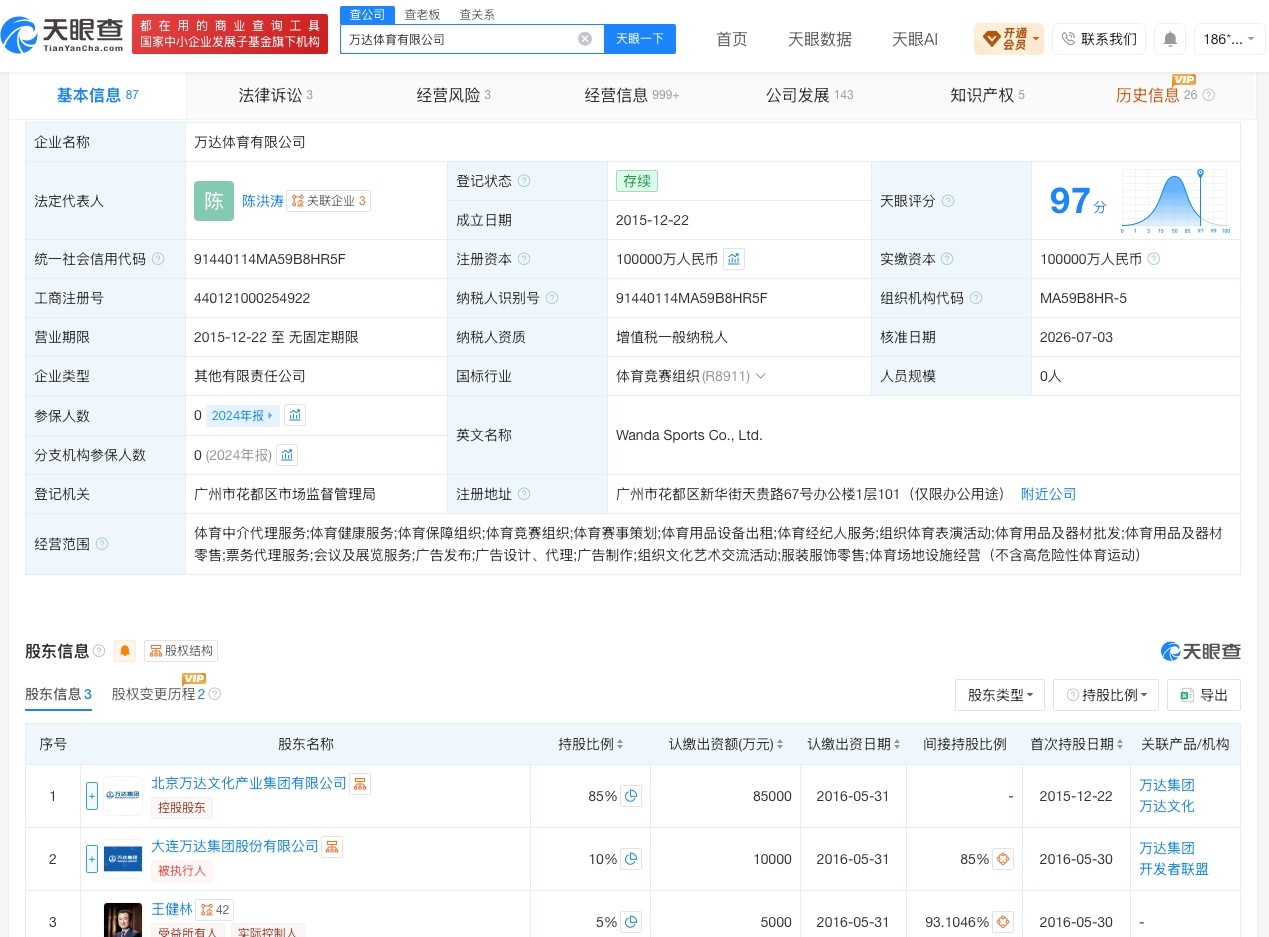Click the indirect holding path icon for 85%
Viewport: 1269px width, 937px height.
pyautogui.click(x=1002, y=859)
